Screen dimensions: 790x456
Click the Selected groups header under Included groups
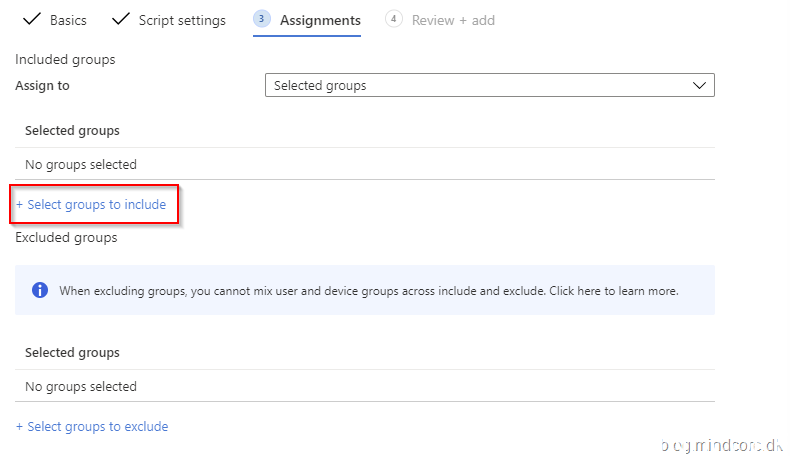(72, 131)
